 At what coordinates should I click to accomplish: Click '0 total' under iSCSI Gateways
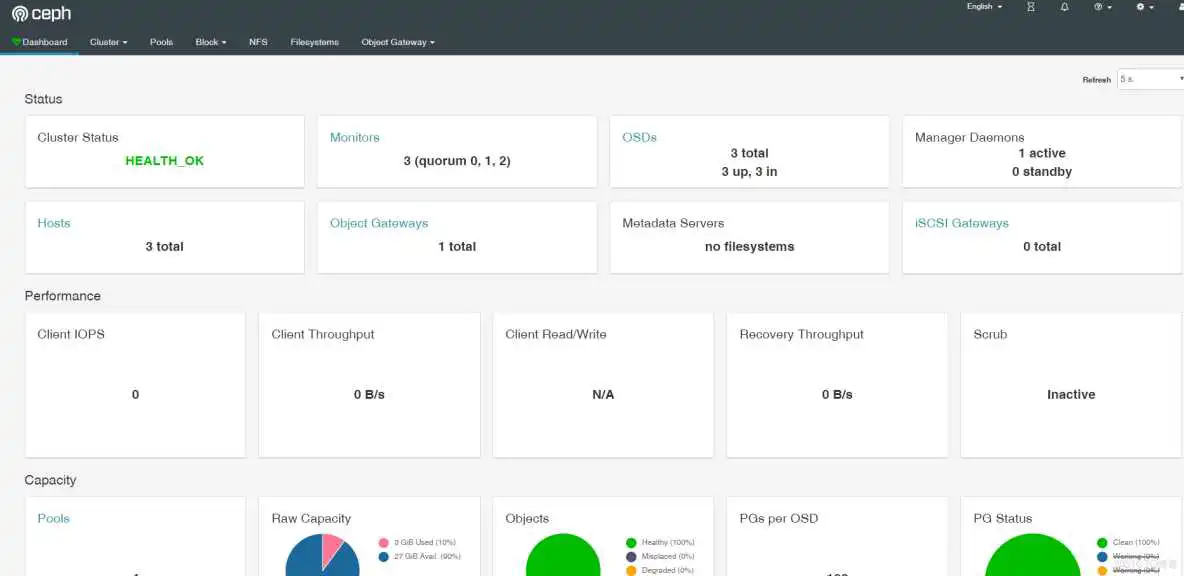1042,247
